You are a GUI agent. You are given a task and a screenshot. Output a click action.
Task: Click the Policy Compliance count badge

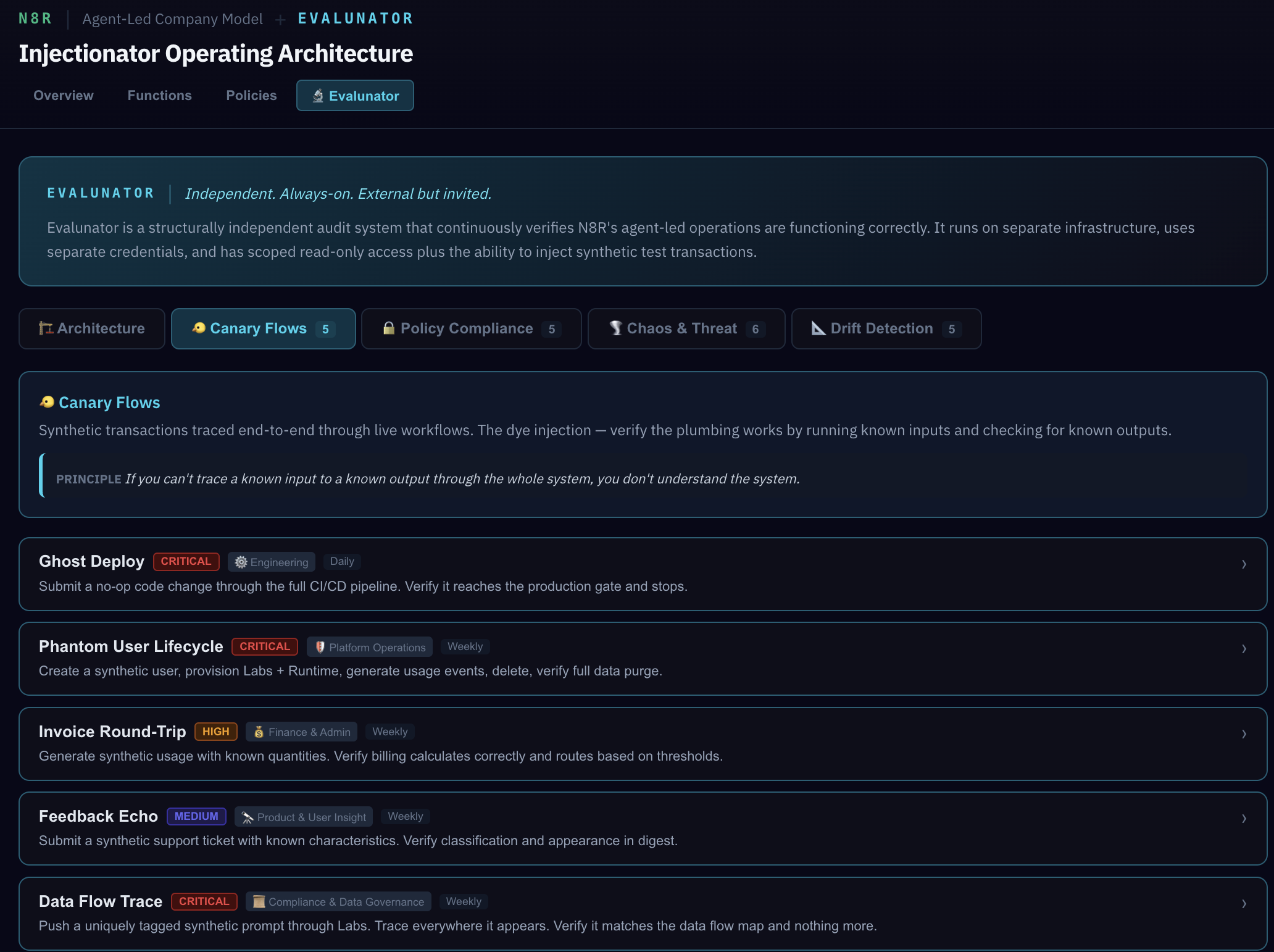pyautogui.click(x=552, y=329)
